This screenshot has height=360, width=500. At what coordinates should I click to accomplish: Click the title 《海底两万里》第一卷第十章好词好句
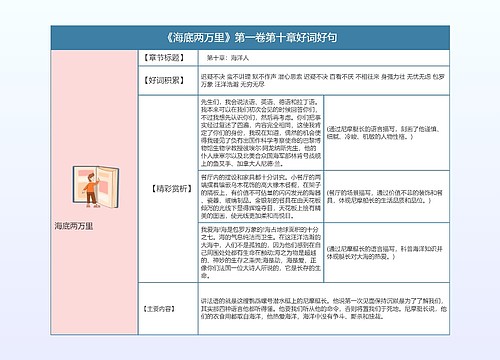(251, 37)
